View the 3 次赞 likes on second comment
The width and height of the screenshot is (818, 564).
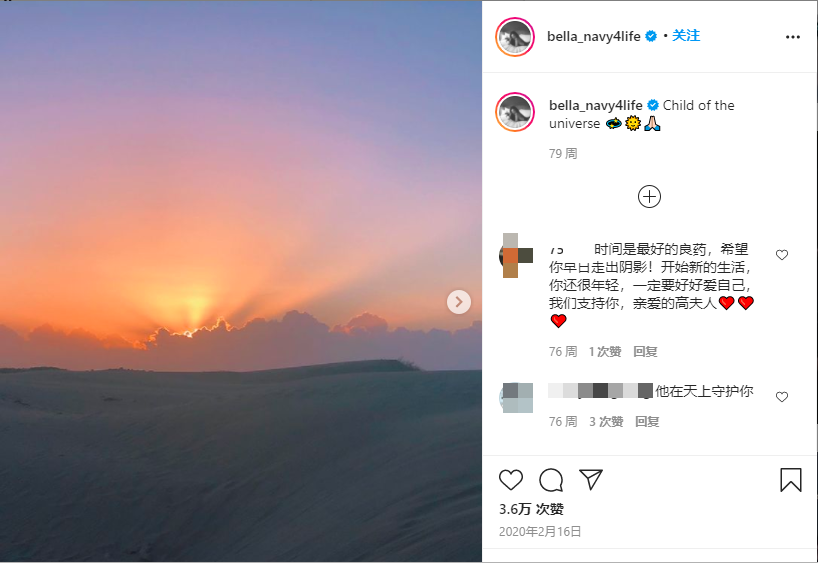606,422
